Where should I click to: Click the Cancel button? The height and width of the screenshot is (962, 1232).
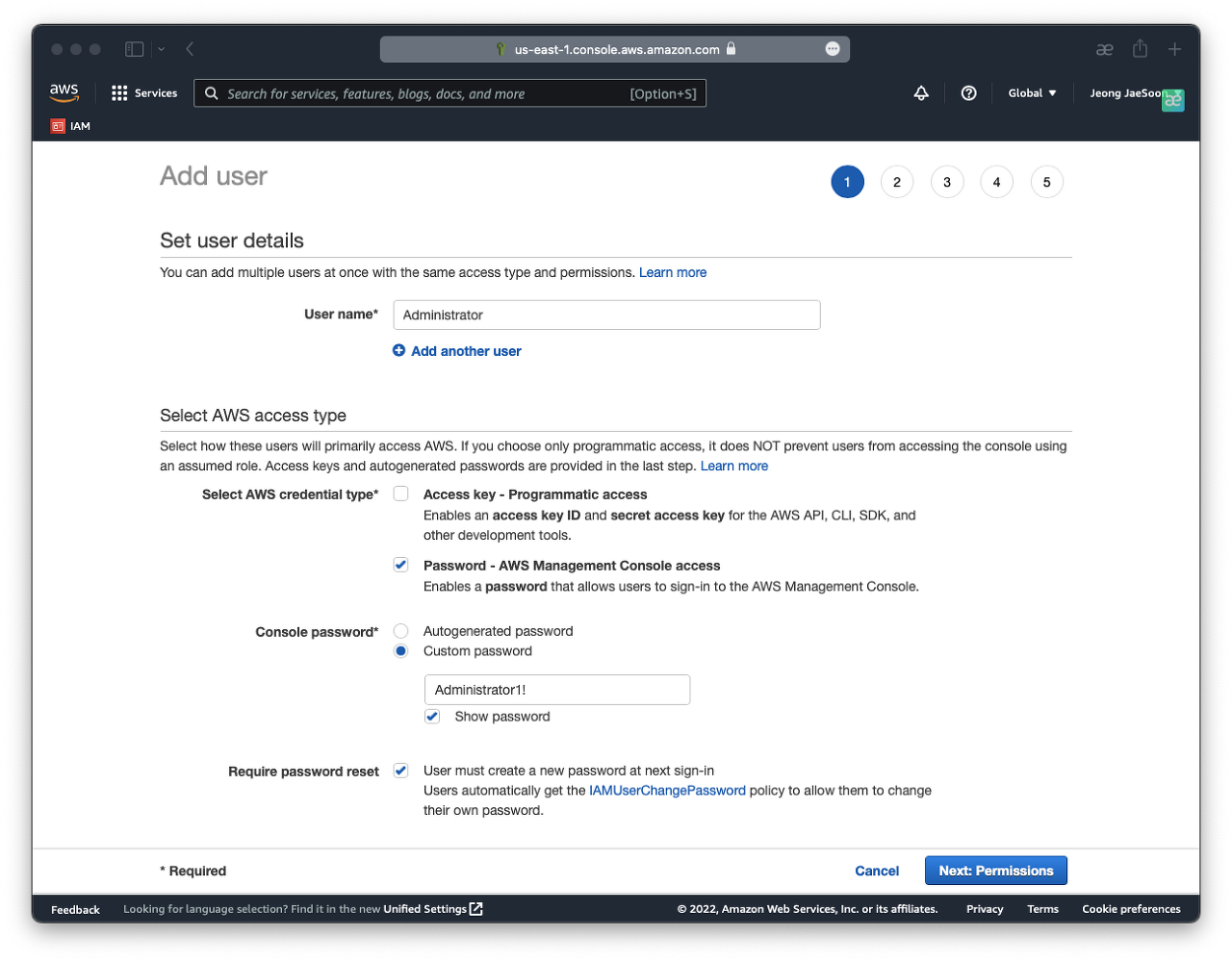877,871
